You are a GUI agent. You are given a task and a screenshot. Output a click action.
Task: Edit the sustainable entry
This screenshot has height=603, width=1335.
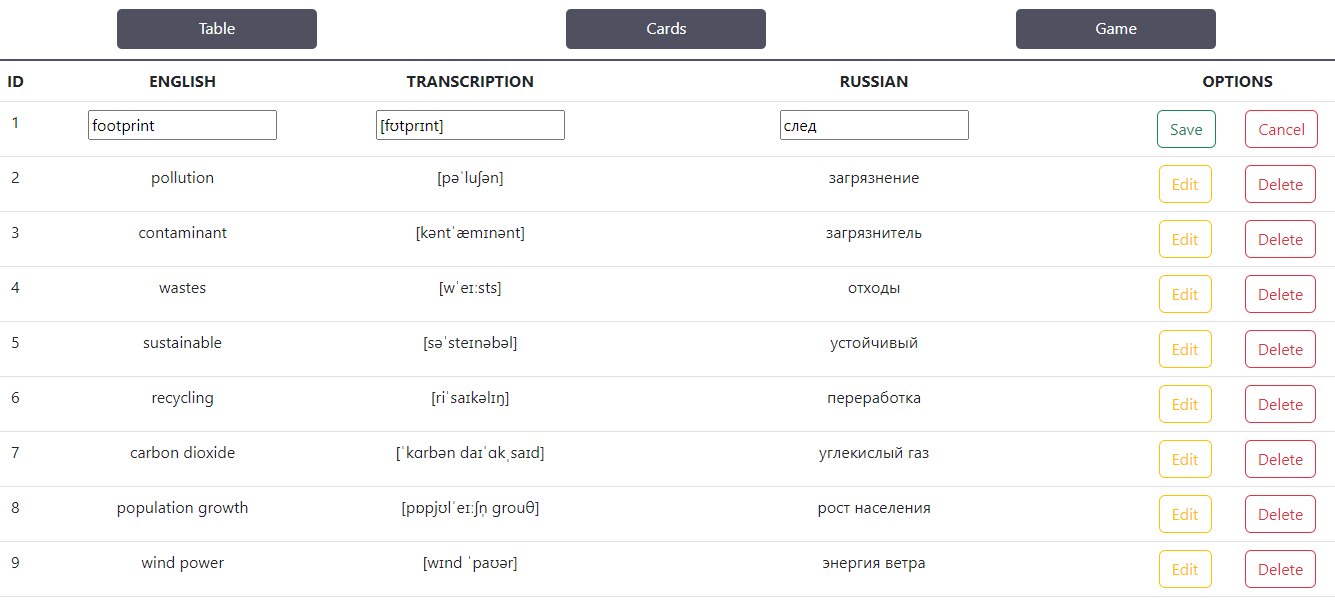coord(1185,348)
